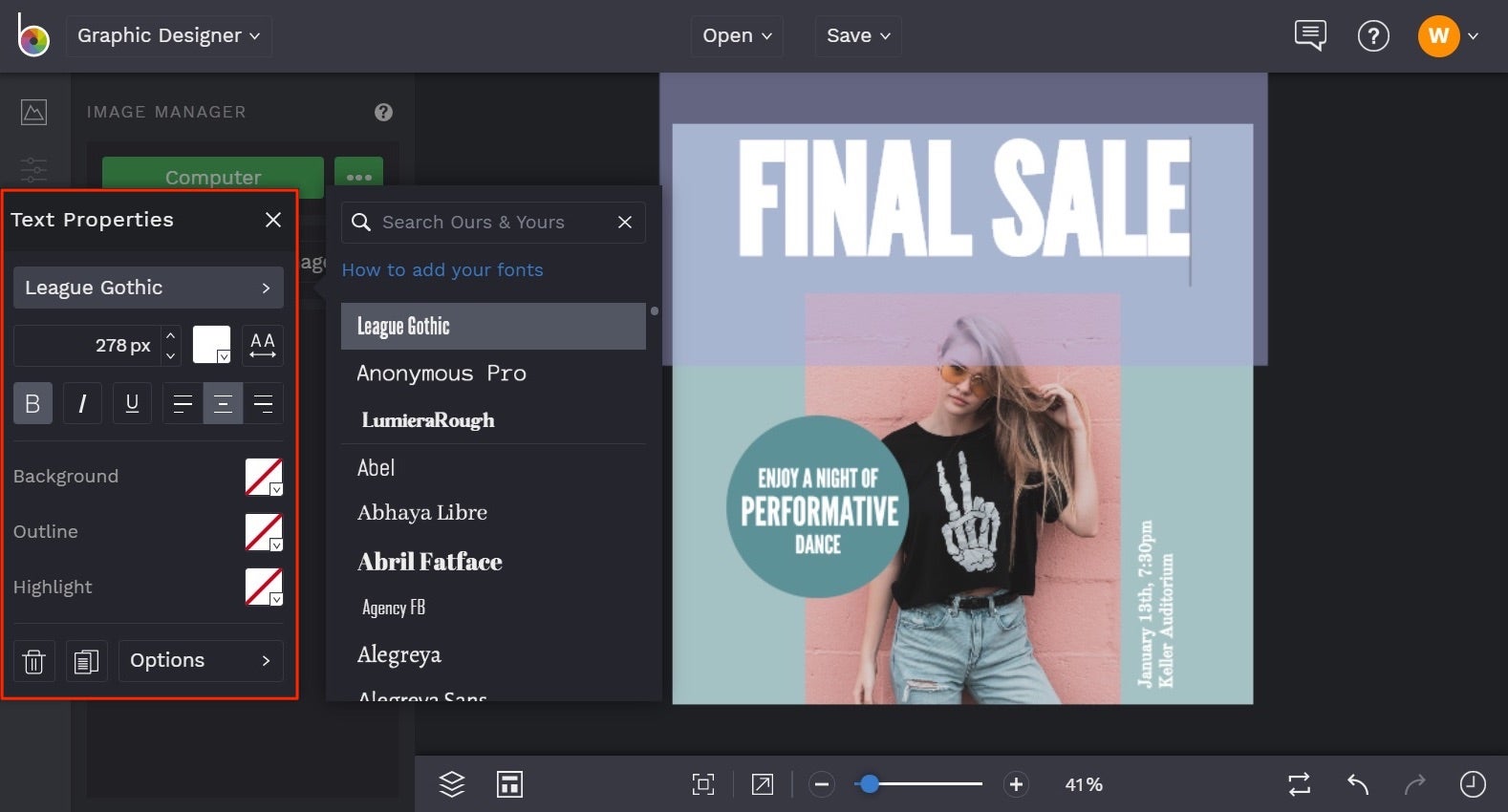Viewport: 1508px width, 812px height.
Task: Toggle underline text formatting
Action: tap(132, 403)
